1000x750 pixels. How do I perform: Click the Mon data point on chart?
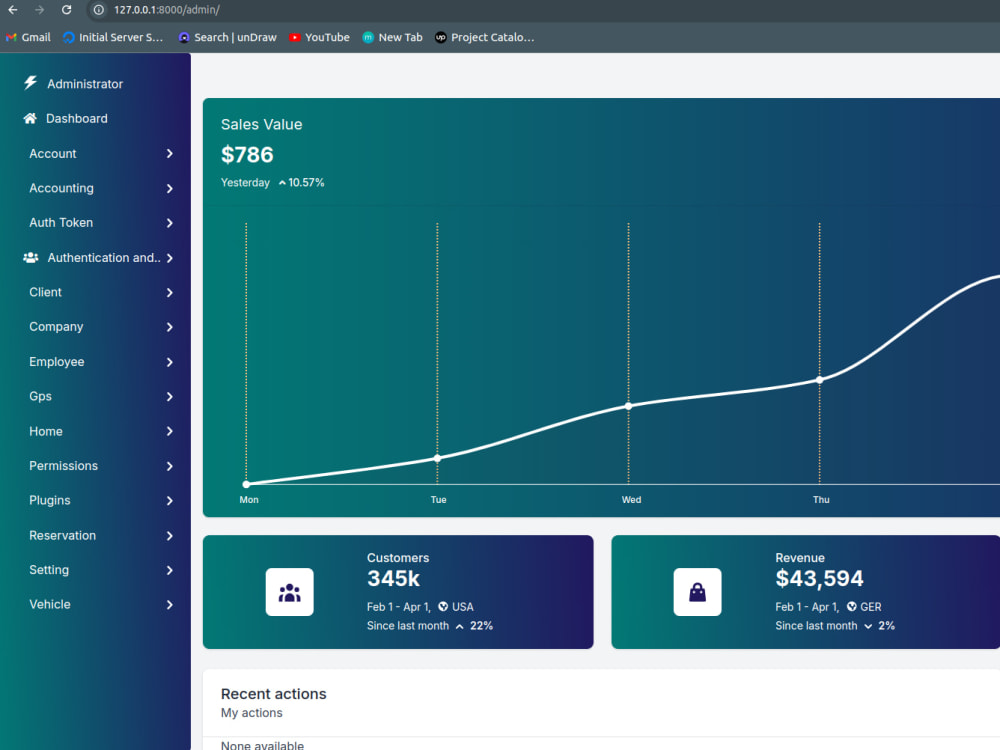246,484
